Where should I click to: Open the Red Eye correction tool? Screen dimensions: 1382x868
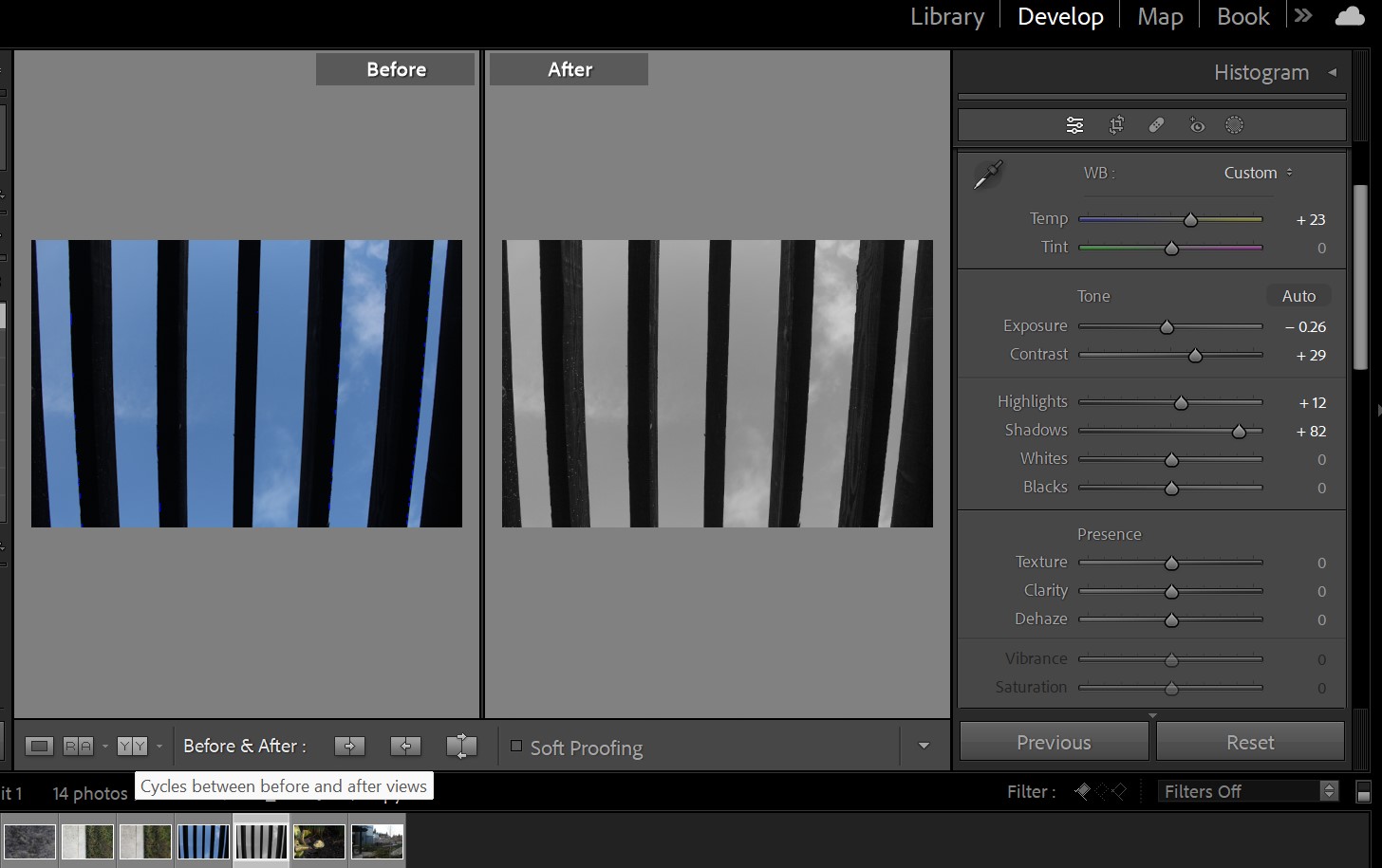tap(1196, 125)
